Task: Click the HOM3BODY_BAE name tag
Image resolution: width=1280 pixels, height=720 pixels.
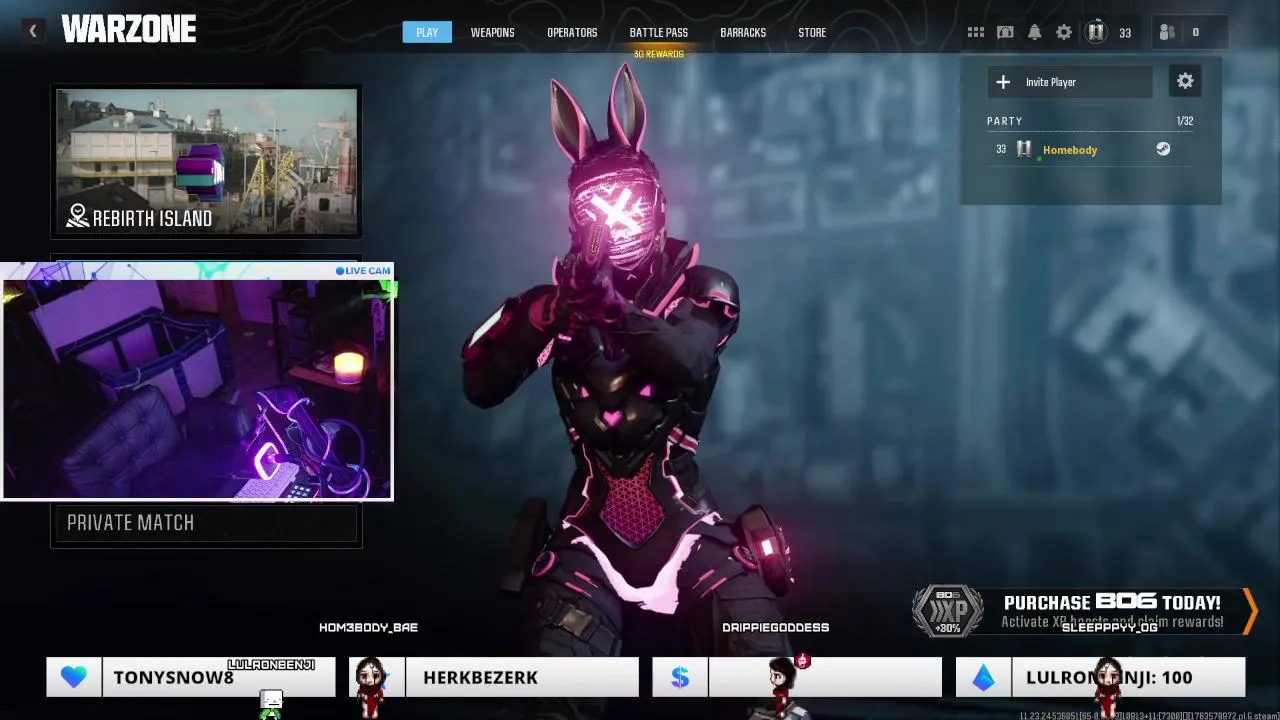Action: pyautogui.click(x=368, y=627)
